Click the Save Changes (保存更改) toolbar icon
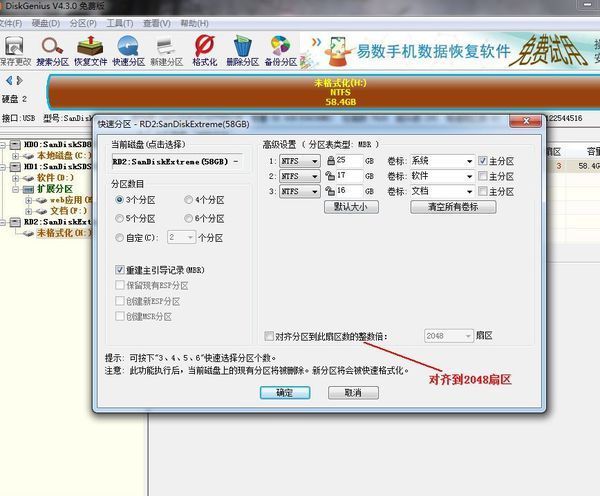 (15, 51)
